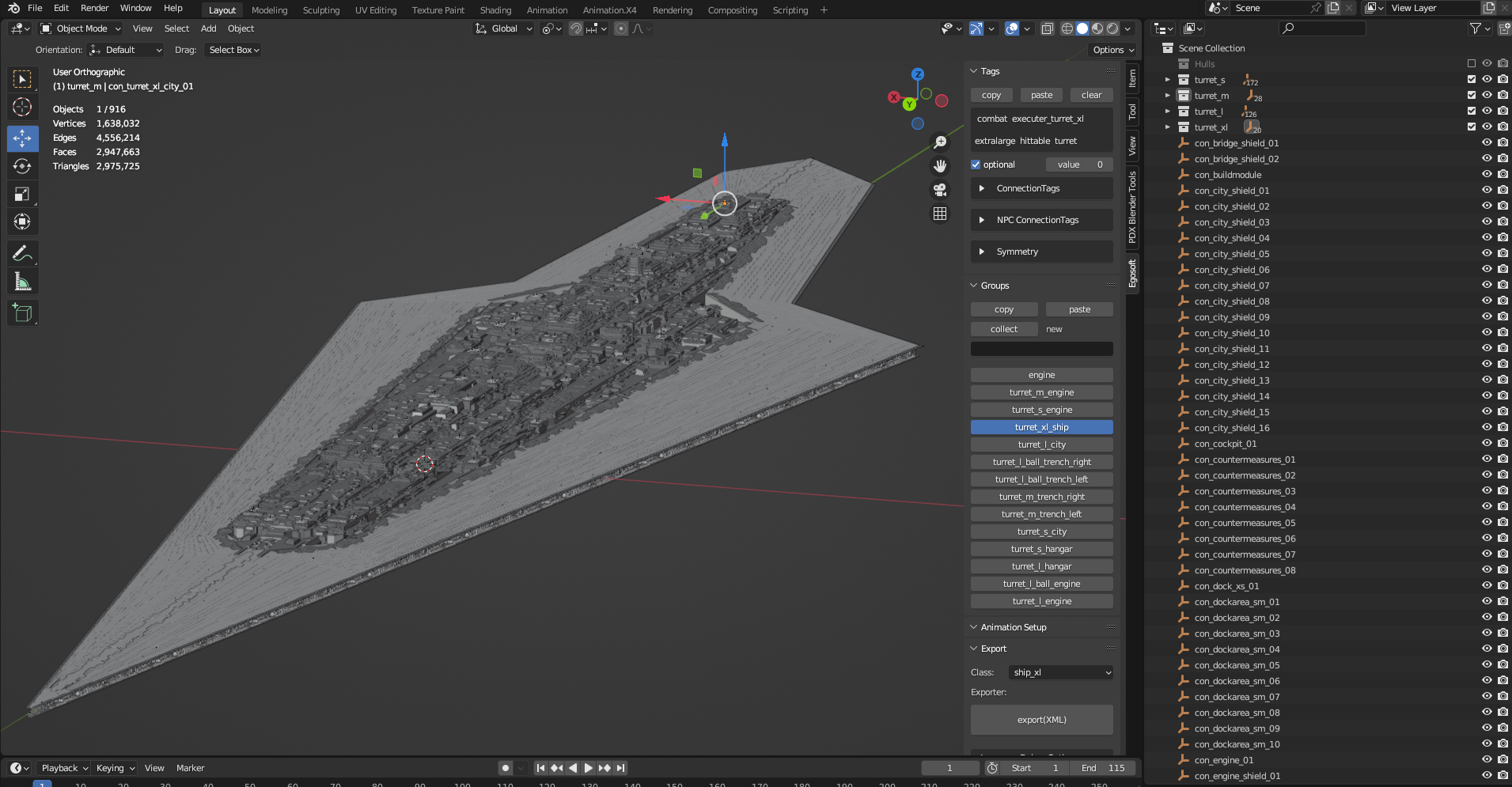Expand NPC ConnectionTags section

[x=1041, y=220]
